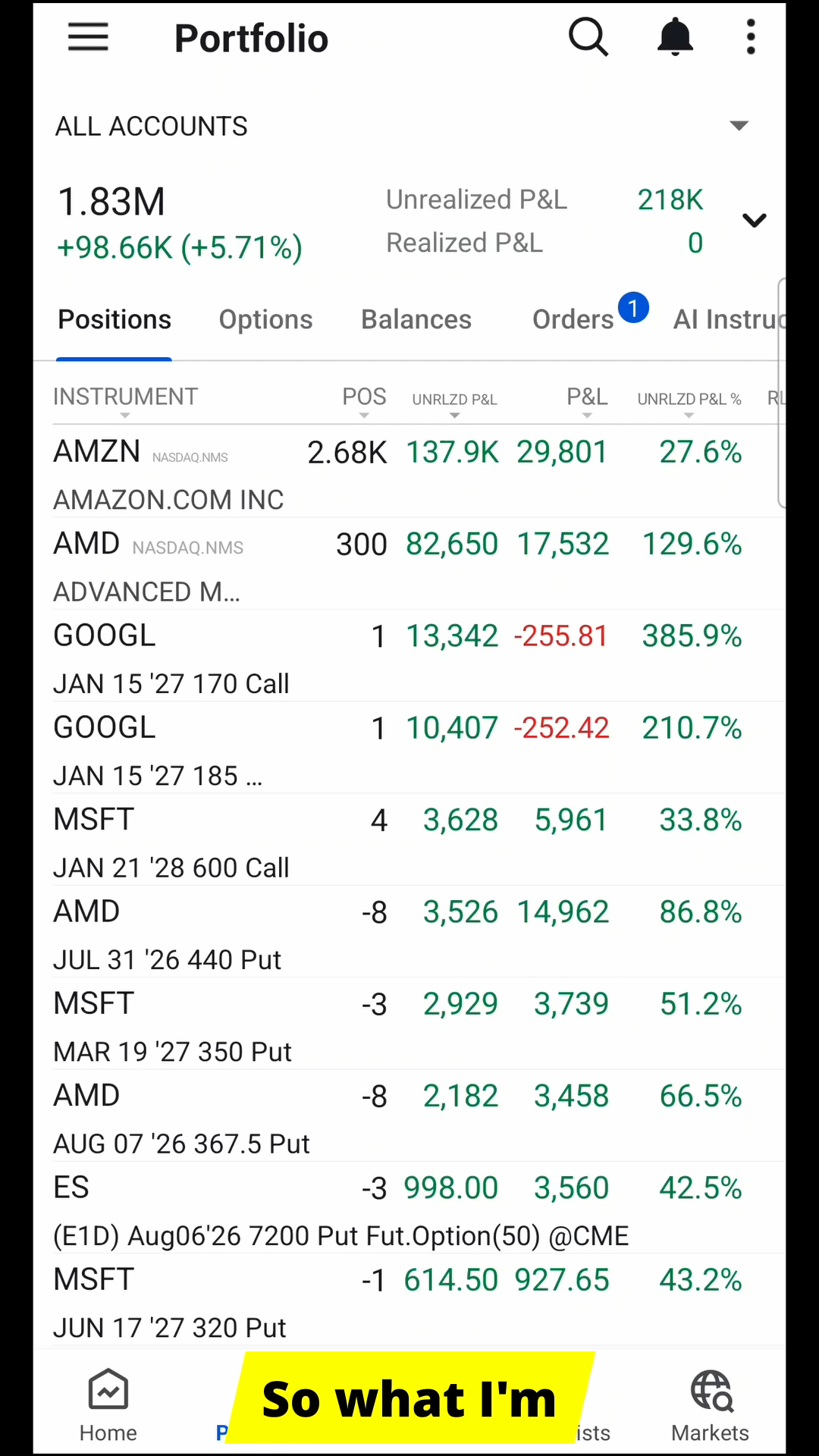Open the Orders tab
This screenshot has height=1456, width=819.
573,320
